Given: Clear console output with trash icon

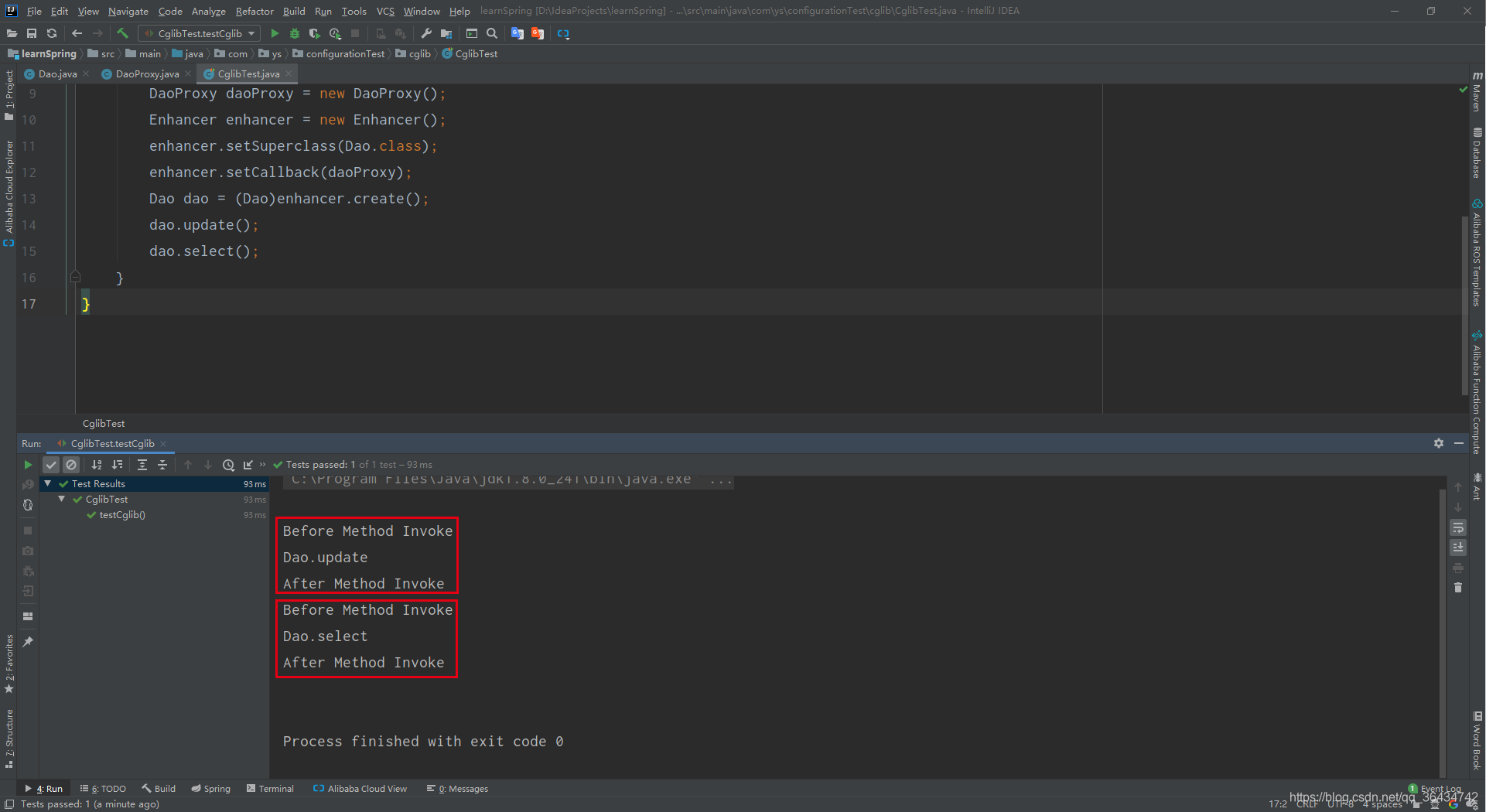Looking at the screenshot, I should click(x=1458, y=588).
